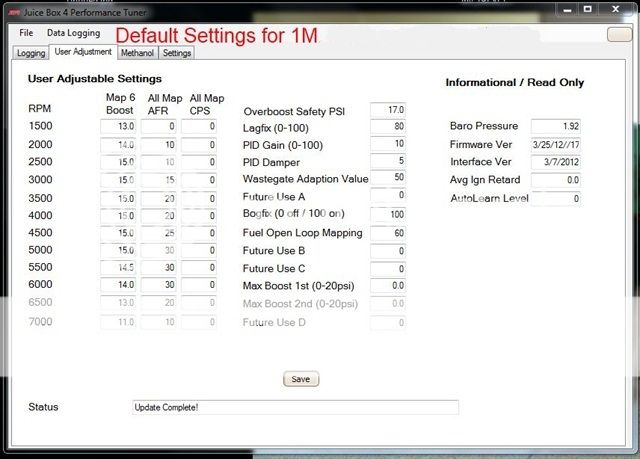Open the Data Logging menu
640x459 pixels.
tap(73, 33)
